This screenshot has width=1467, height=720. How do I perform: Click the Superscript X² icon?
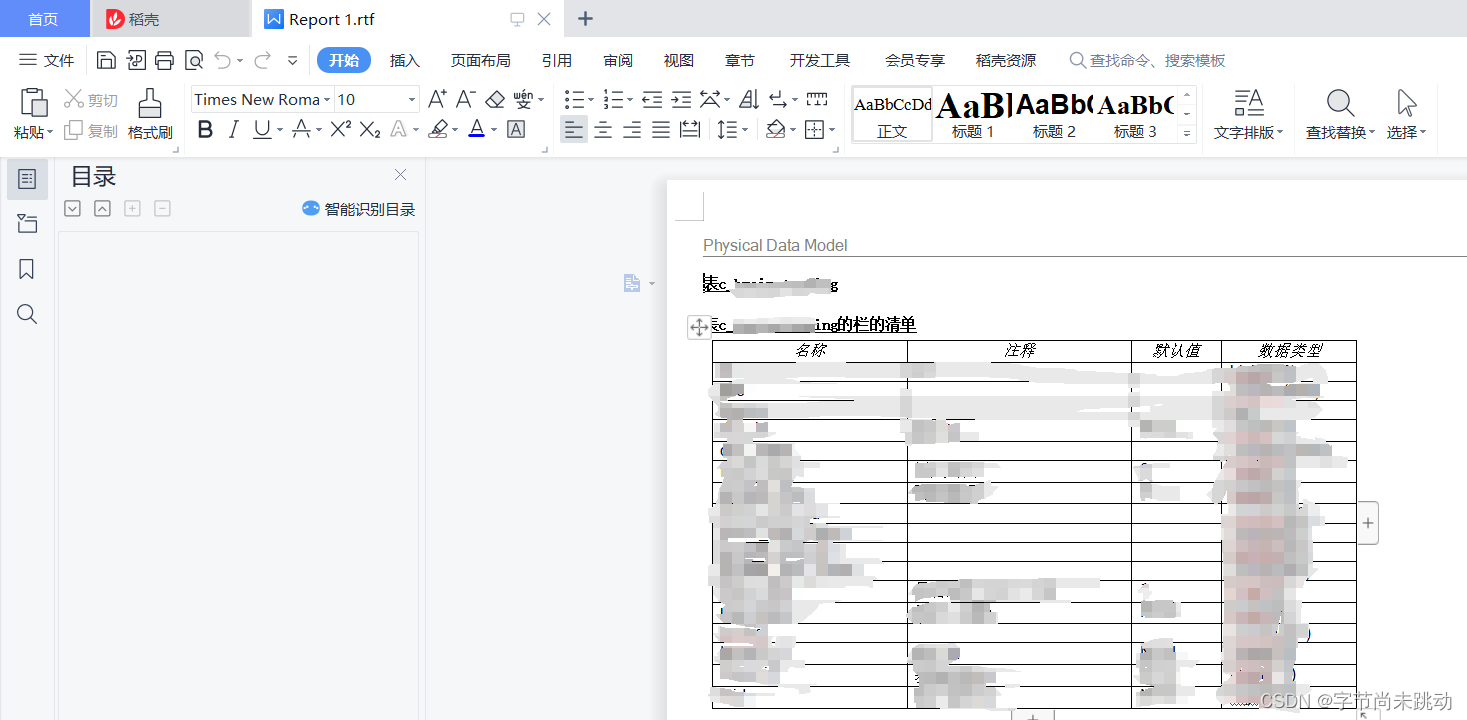(341, 129)
